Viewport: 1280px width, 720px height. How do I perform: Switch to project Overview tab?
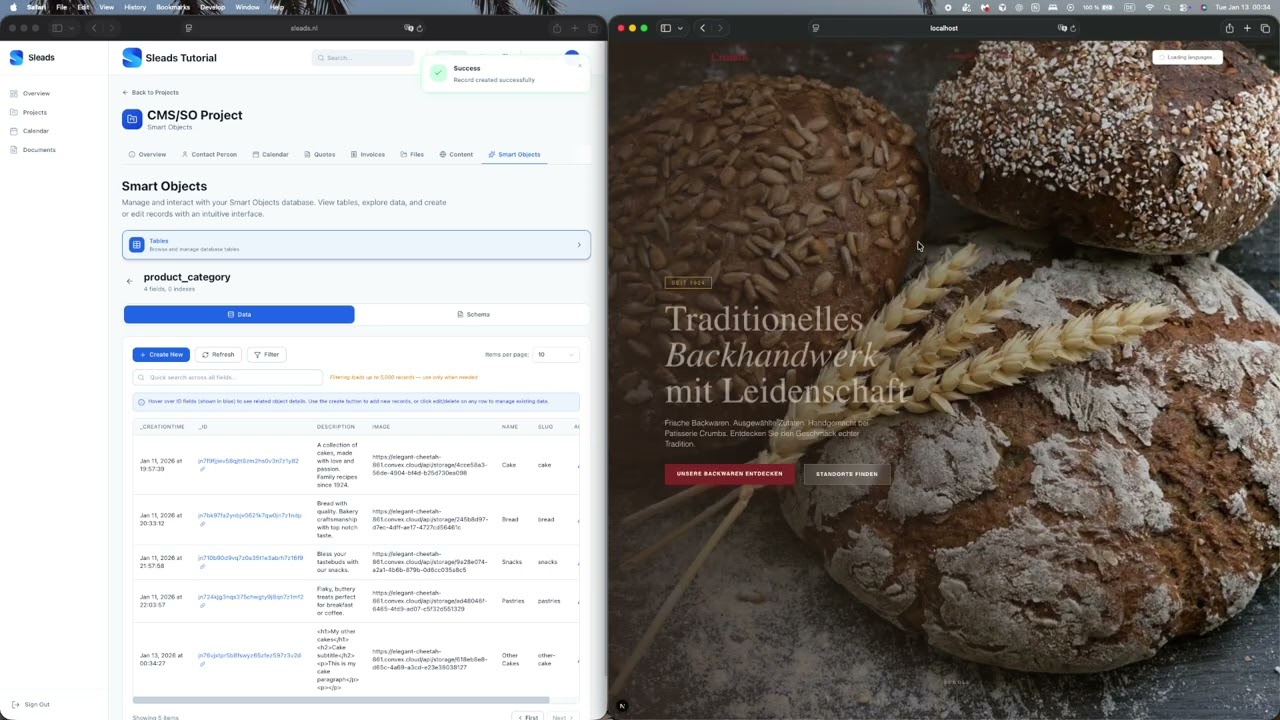click(x=147, y=154)
